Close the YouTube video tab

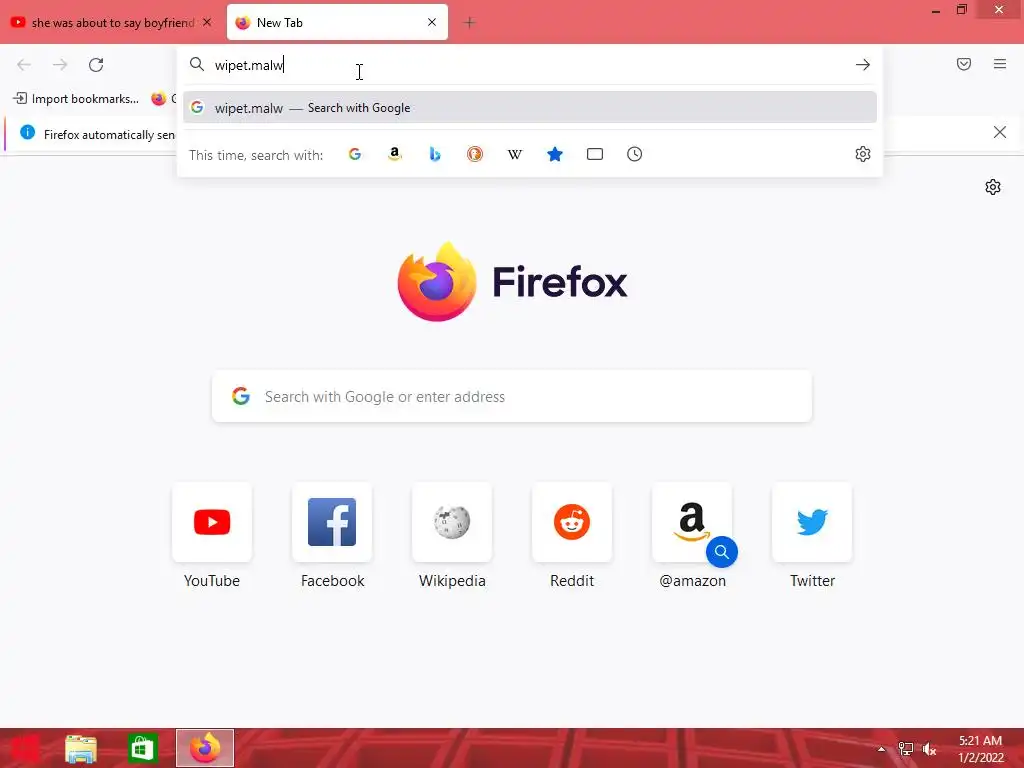click(207, 22)
